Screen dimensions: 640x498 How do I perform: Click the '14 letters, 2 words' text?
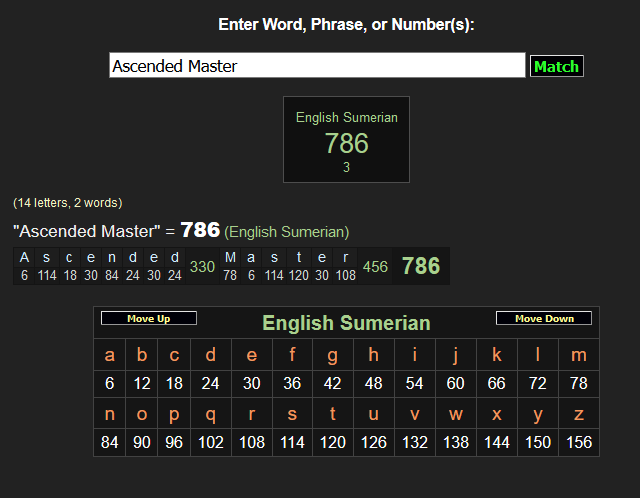[68, 203]
